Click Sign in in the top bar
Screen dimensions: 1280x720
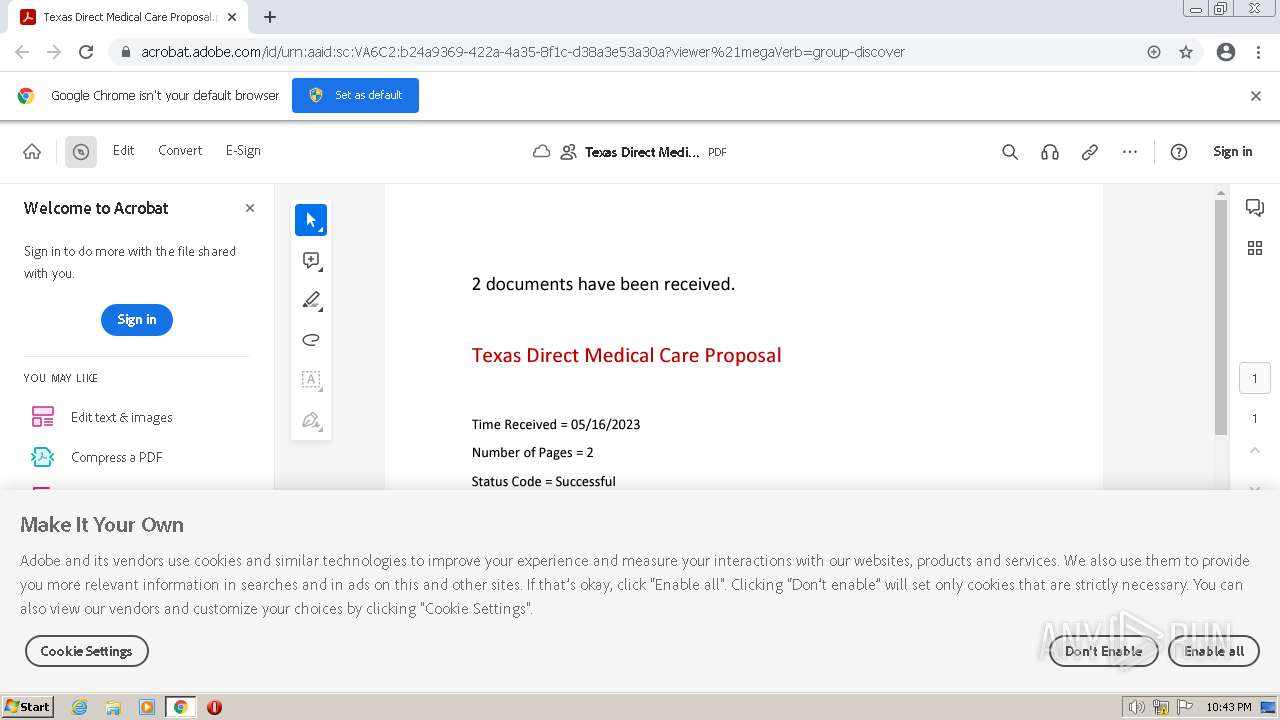1232,151
